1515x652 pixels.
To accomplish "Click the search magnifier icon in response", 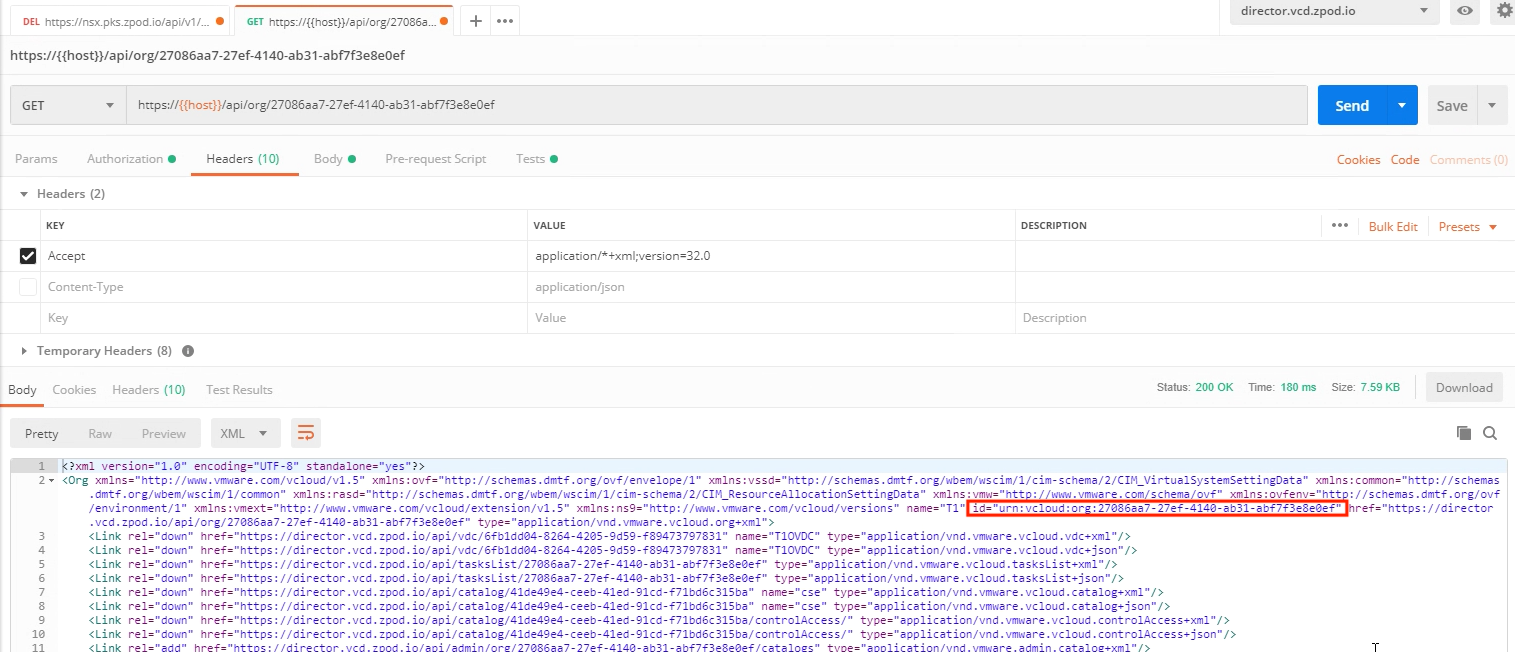I will (x=1490, y=433).
